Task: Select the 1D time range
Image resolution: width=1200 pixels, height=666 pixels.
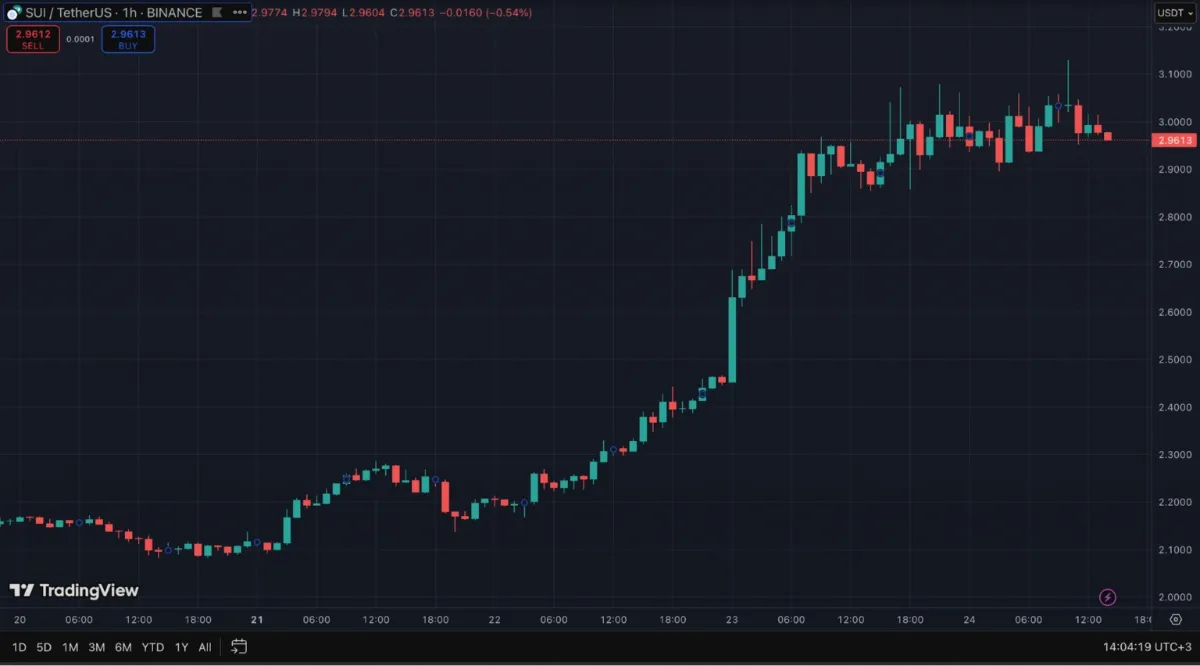Action: (x=19, y=647)
